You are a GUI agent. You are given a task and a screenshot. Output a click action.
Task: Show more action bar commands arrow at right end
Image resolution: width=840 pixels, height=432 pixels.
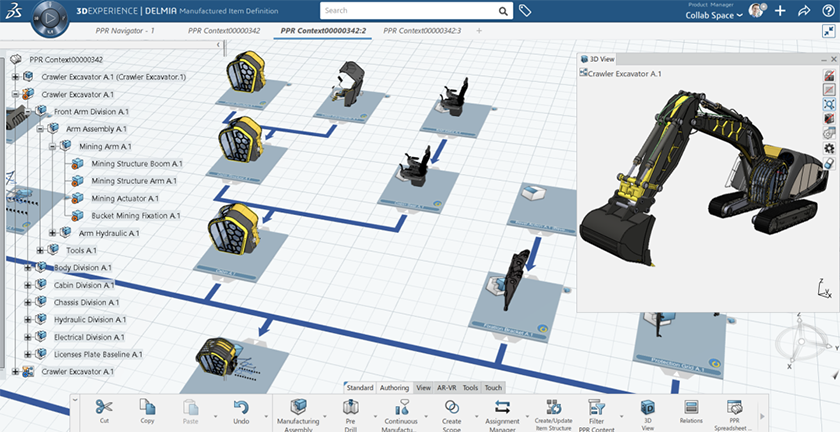tap(762, 416)
